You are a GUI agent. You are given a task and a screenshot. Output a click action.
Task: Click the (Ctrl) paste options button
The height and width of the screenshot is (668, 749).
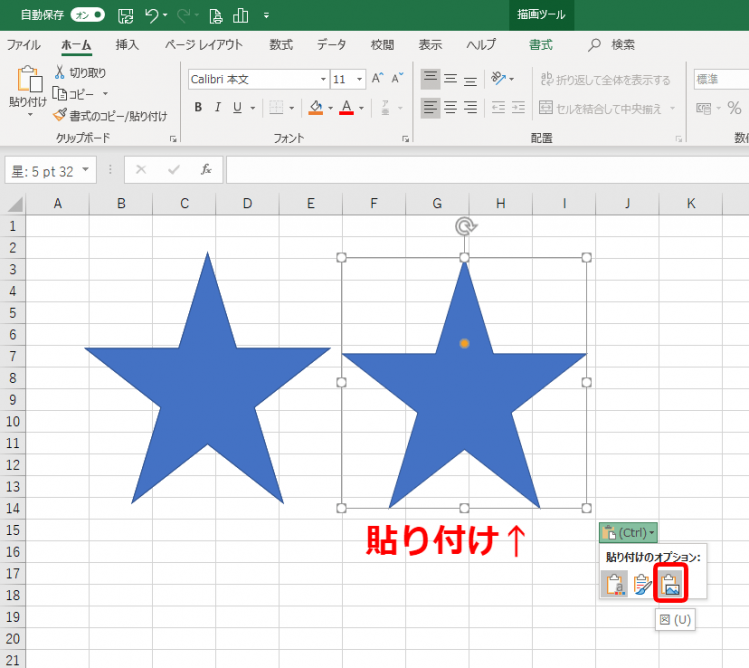tap(628, 532)
